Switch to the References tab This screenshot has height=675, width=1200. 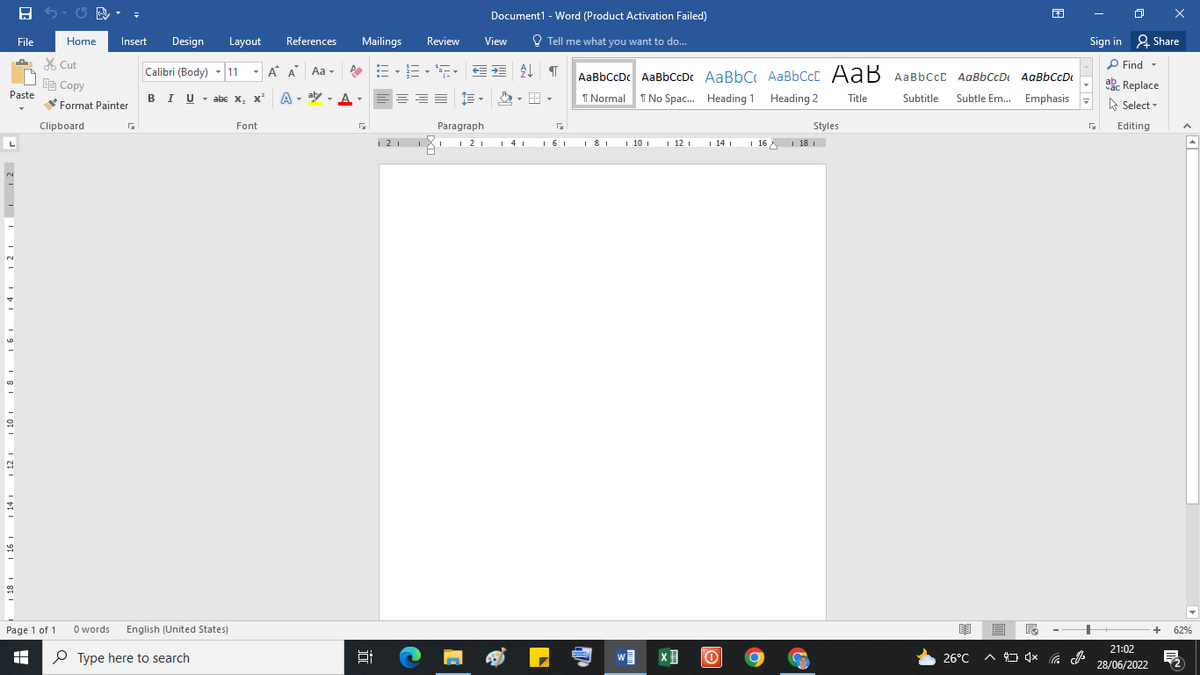[x=311, y=41]
